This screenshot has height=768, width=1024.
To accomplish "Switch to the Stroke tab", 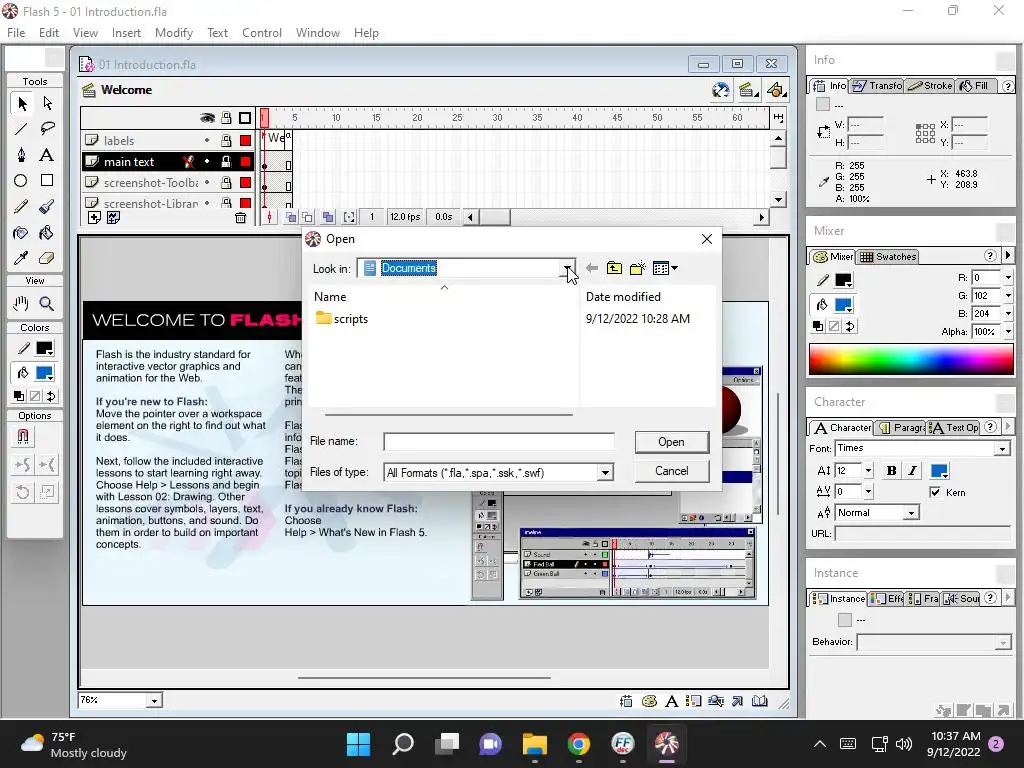I will 931,86.
